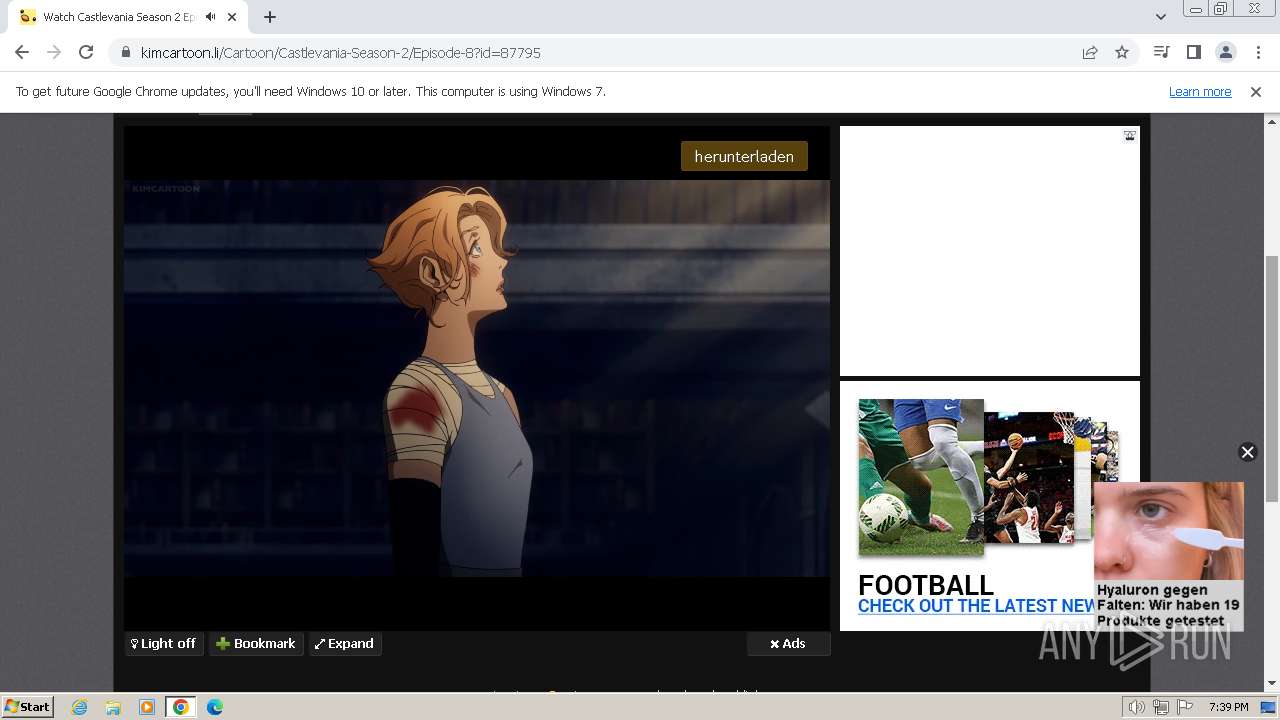Open Chrome profile menu
Viewport: 1280px width, 720px height.
point(1225,52)
